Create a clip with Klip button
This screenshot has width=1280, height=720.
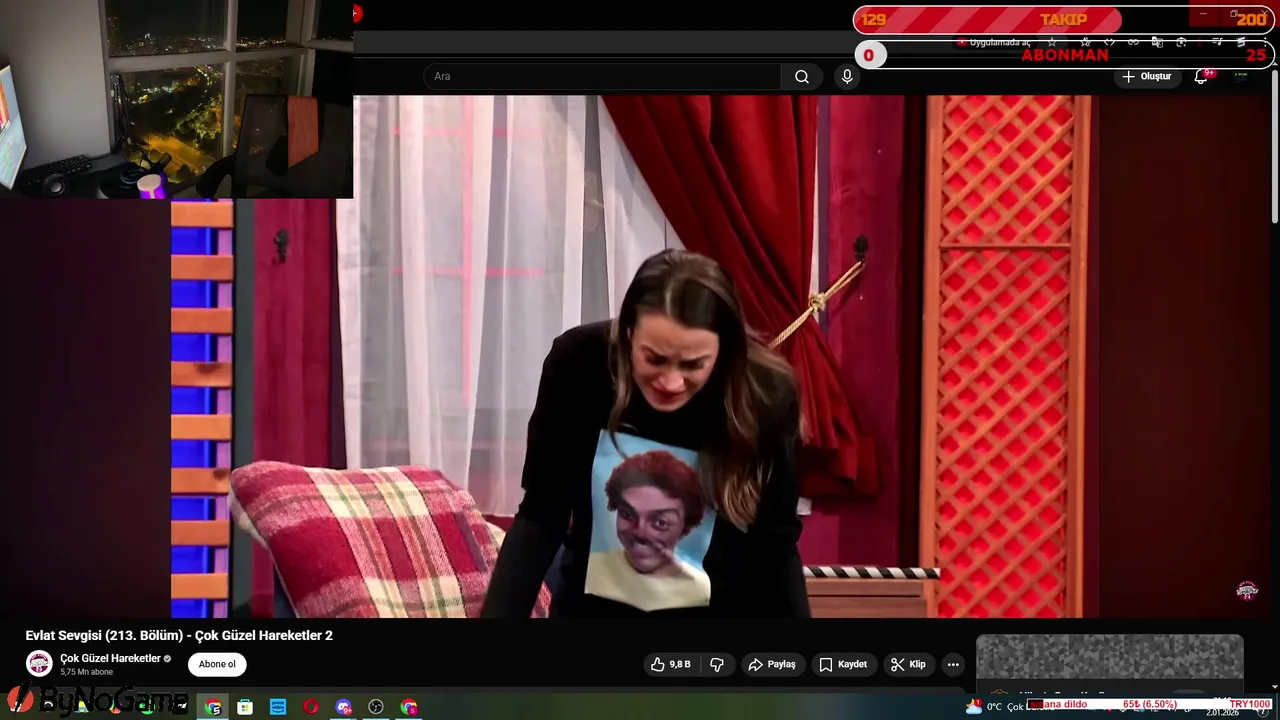(908, 664)
